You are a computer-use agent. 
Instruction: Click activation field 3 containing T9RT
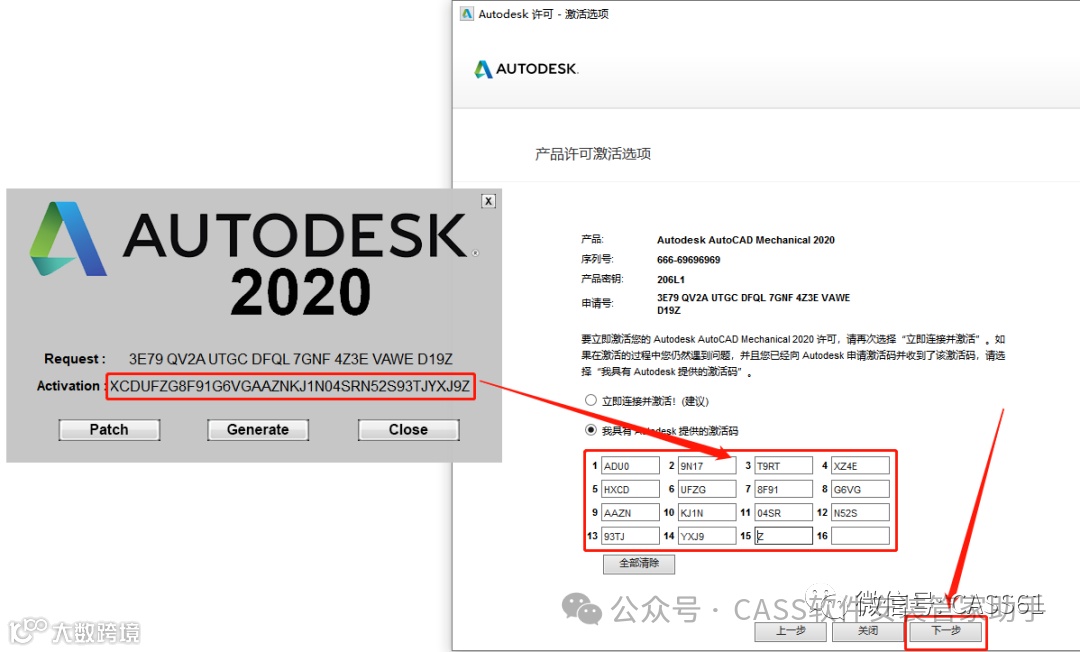pyautogui.click(x=783, y=466)
